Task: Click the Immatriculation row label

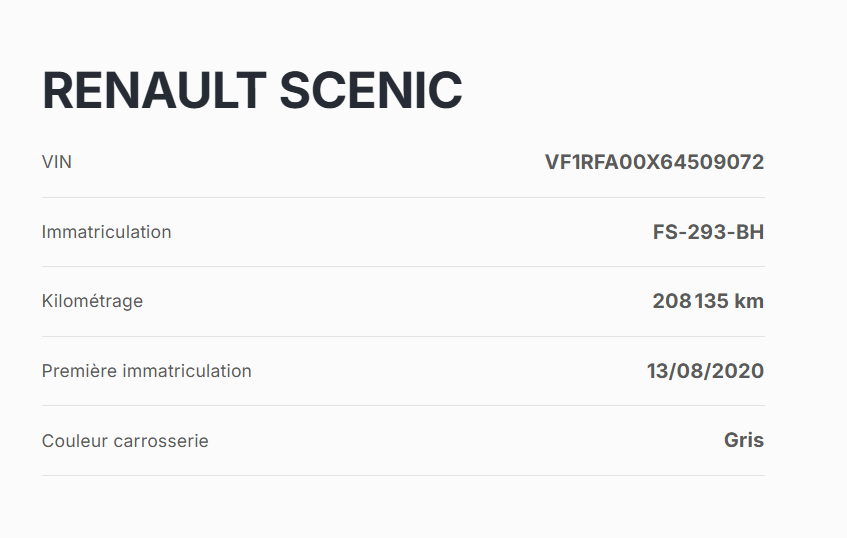Action: click(x=106, y=232)
